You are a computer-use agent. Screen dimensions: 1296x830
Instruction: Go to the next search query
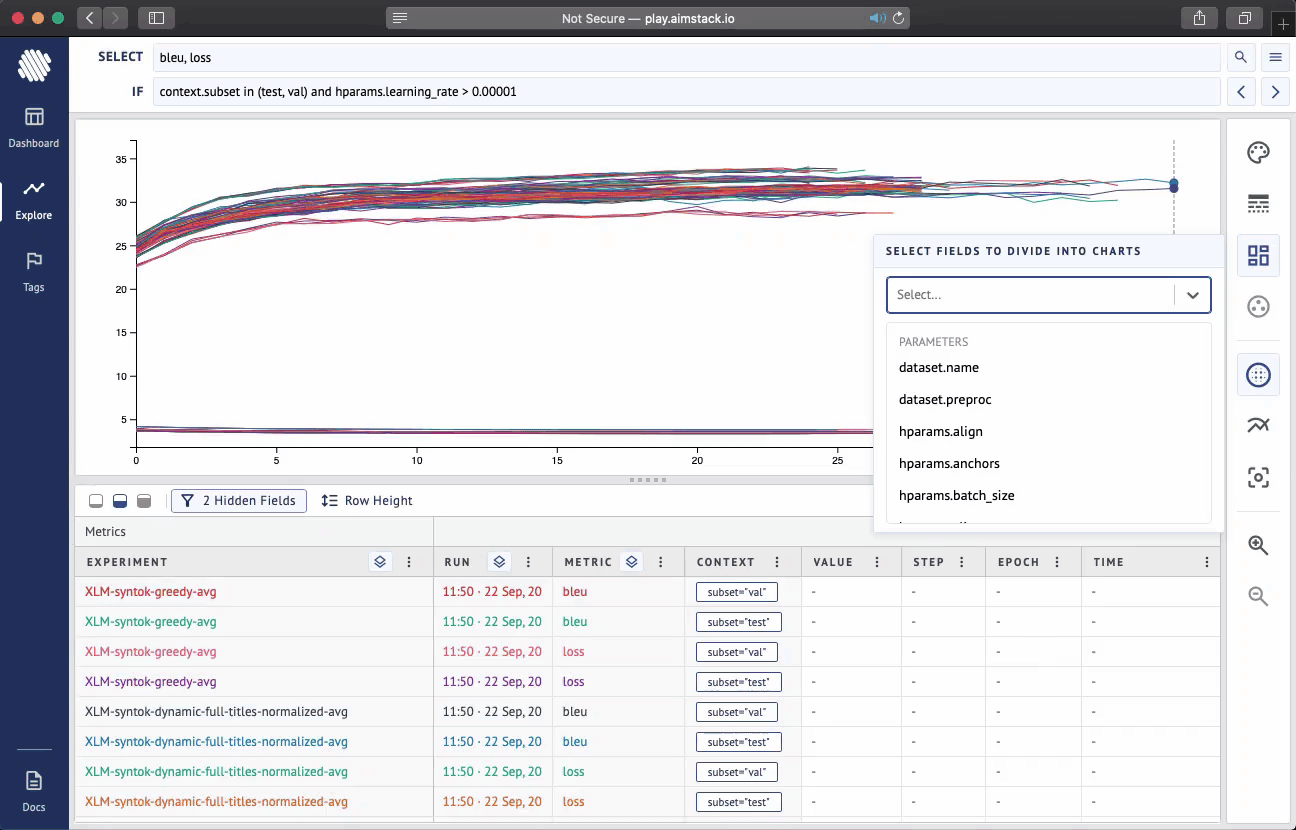1276,92
